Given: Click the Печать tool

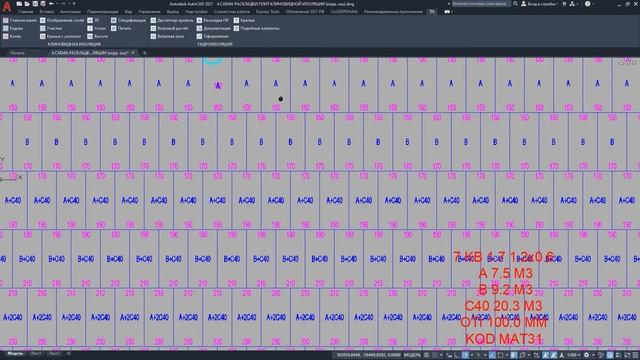Looking at the screenshot, I should tap(121, 28).
